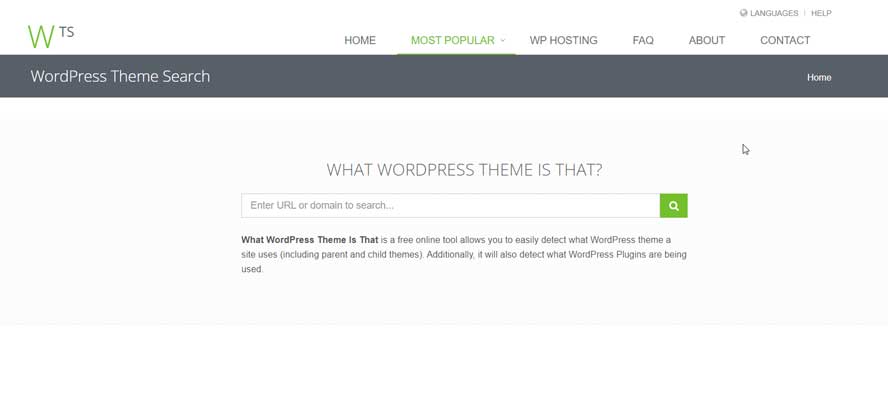Open the Most Popular menu
Viewport: 888px width, 409px height.
[452, 40]
